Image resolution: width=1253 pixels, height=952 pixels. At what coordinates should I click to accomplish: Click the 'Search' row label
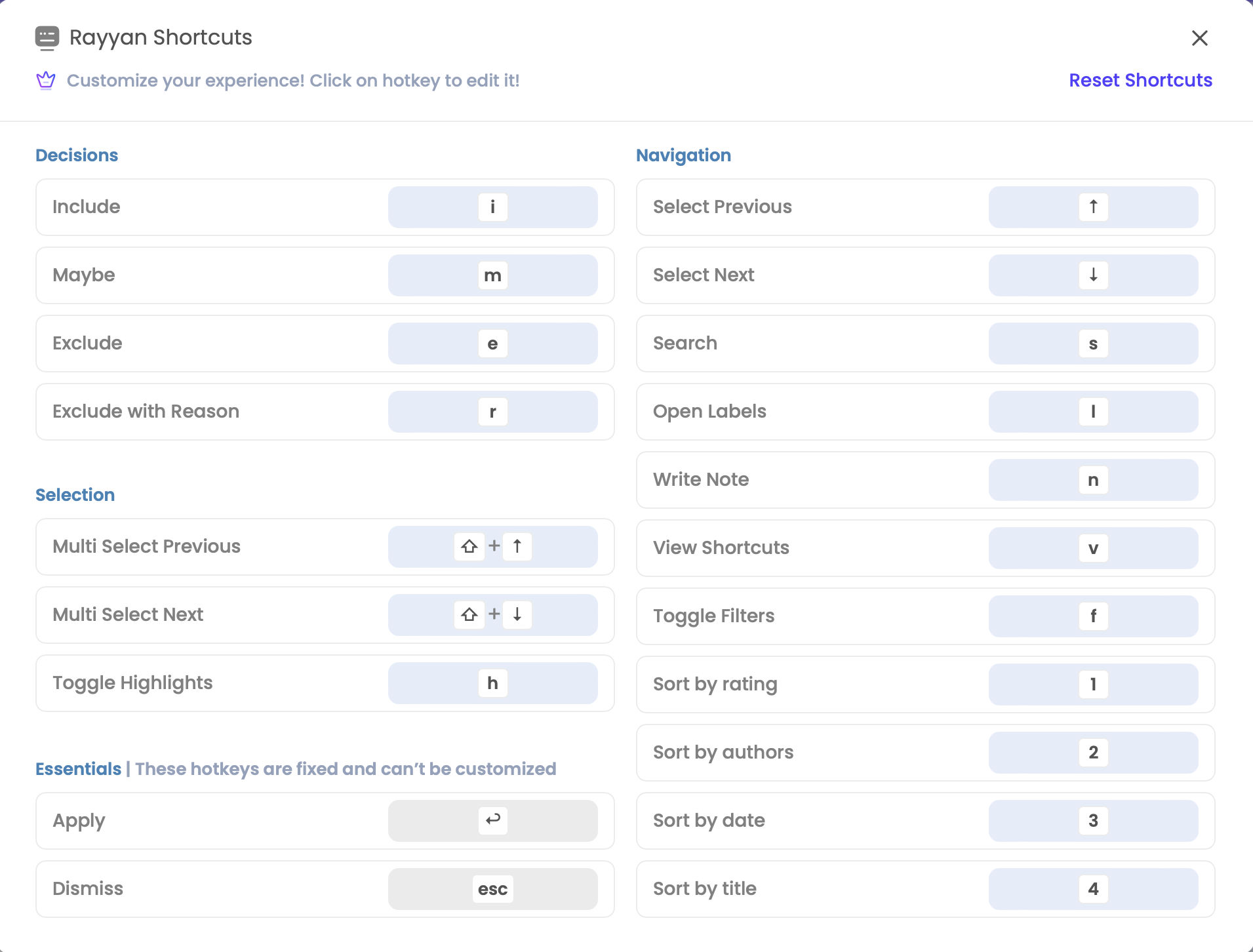pos(685,344)
